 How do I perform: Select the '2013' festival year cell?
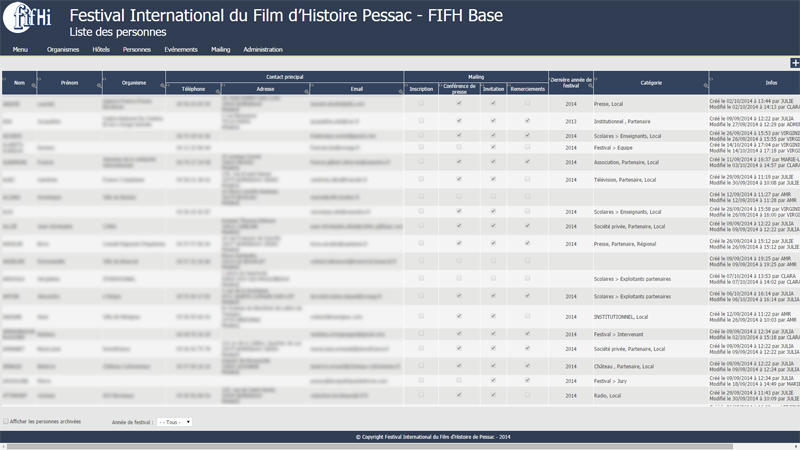click(570, 121)
